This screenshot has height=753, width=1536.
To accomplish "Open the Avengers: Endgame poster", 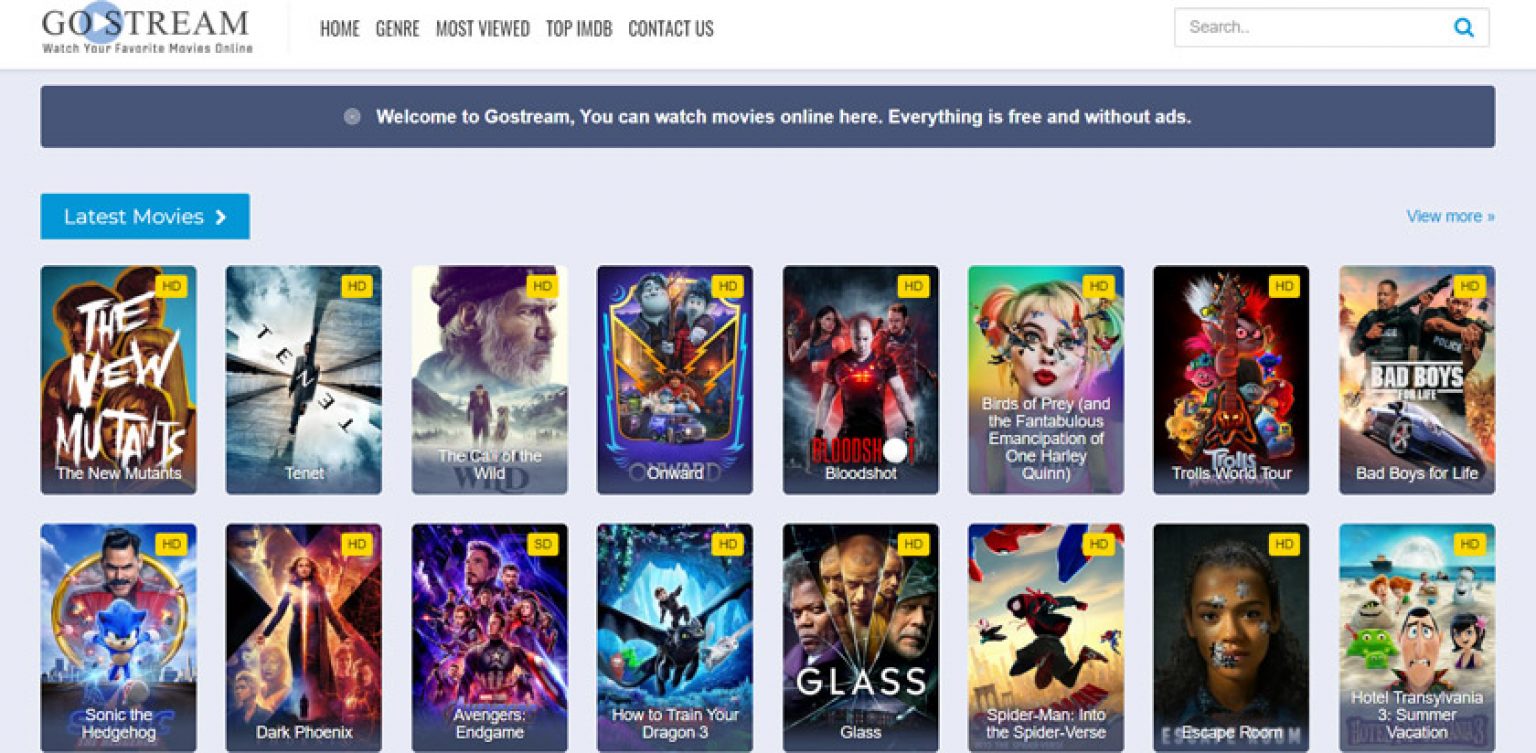I will 490,638.
